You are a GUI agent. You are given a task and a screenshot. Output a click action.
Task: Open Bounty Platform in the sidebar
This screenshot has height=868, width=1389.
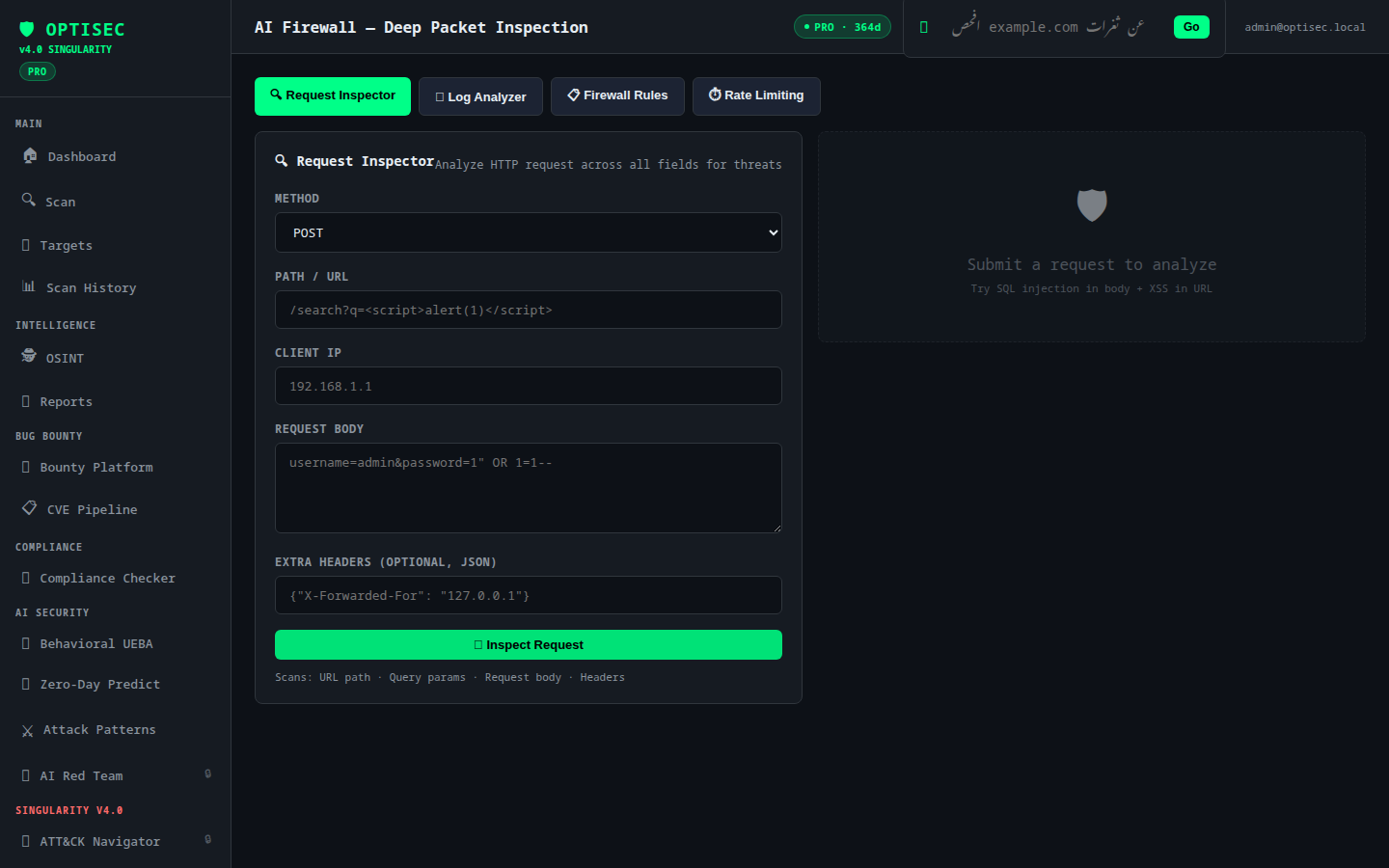(116, 467)
